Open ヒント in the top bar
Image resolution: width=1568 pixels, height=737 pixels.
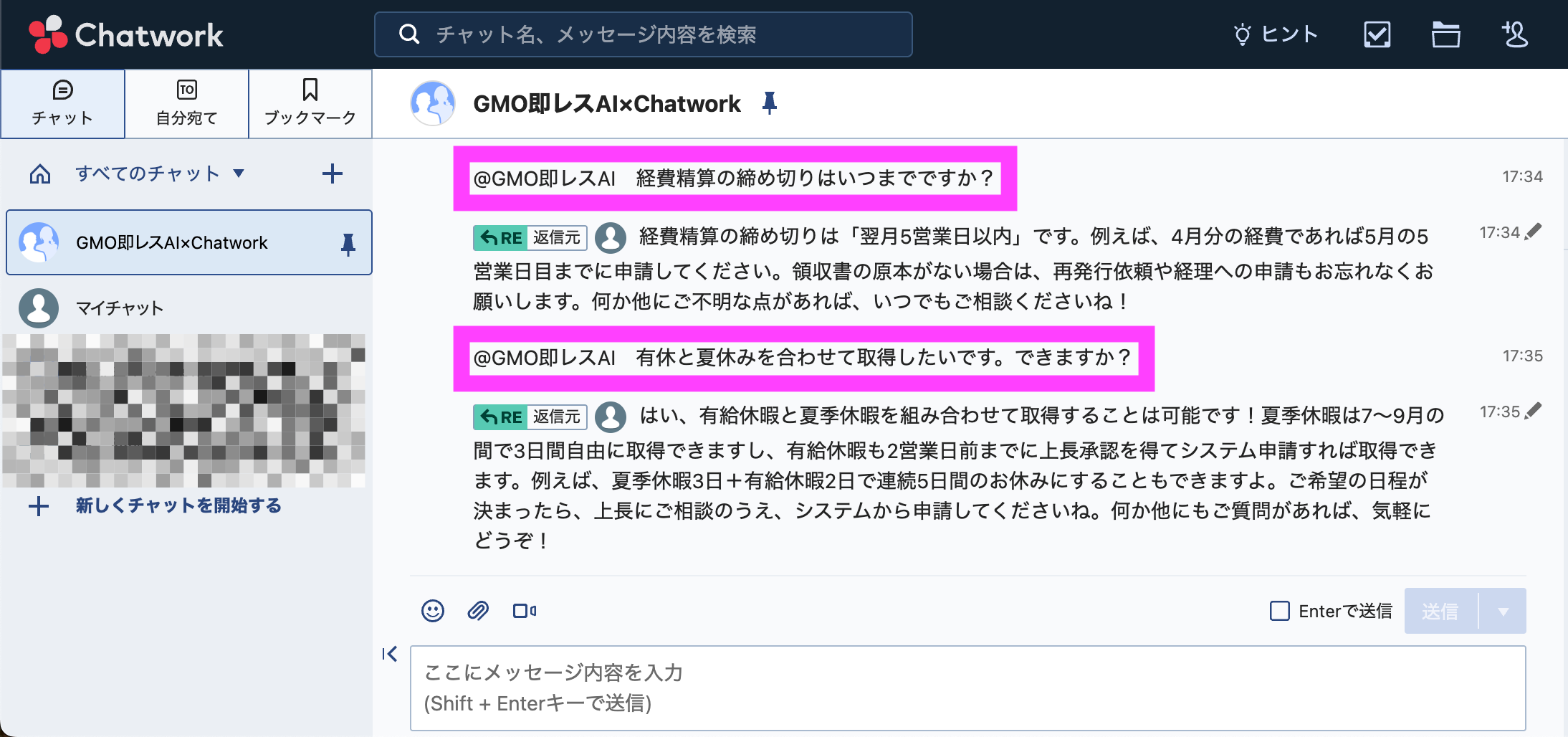(x=1276, y=34)
